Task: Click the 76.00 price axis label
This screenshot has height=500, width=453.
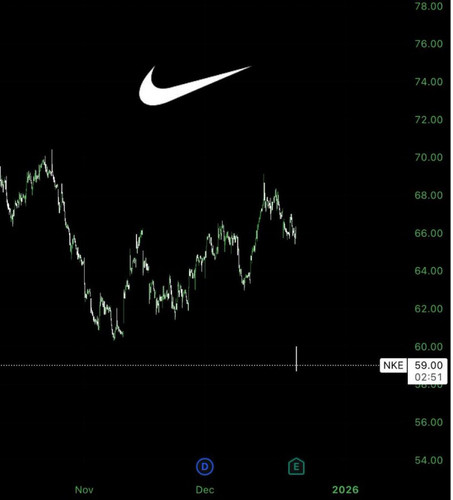Action: coord(429,44)
